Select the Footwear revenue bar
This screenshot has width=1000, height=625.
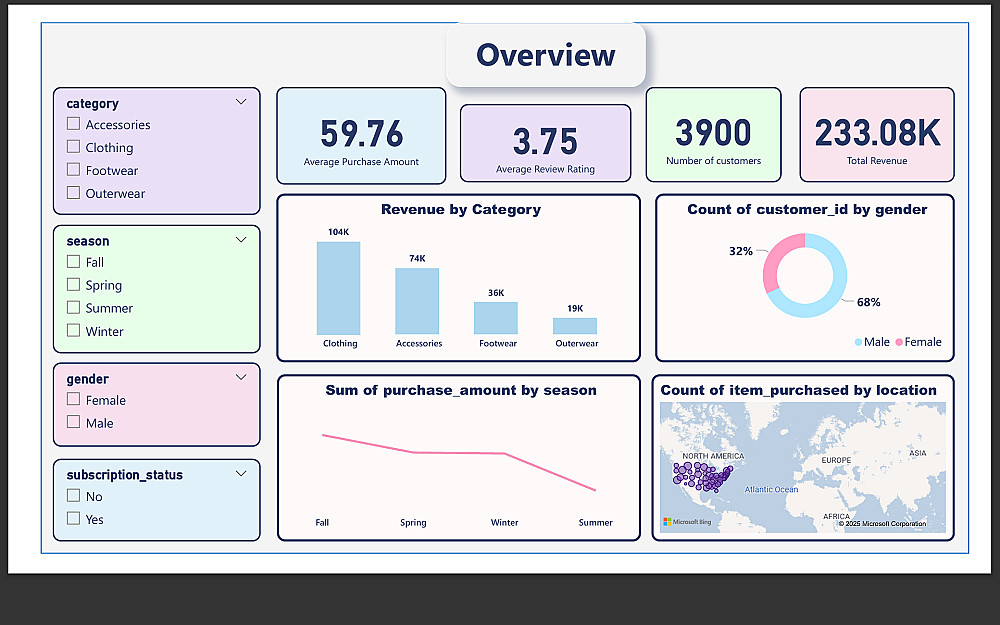pos(496,318)
